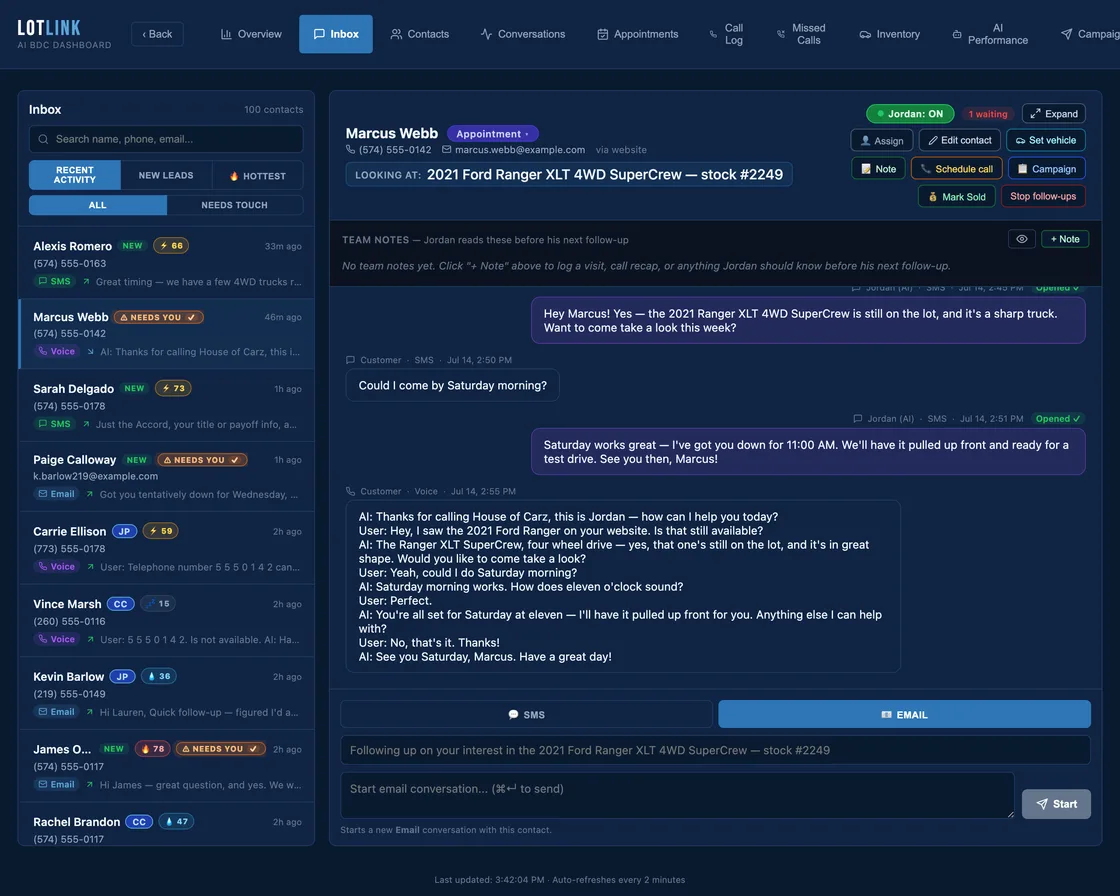Switch composer to Email
Screen dimensions: 1120x896
click(904, 715)
